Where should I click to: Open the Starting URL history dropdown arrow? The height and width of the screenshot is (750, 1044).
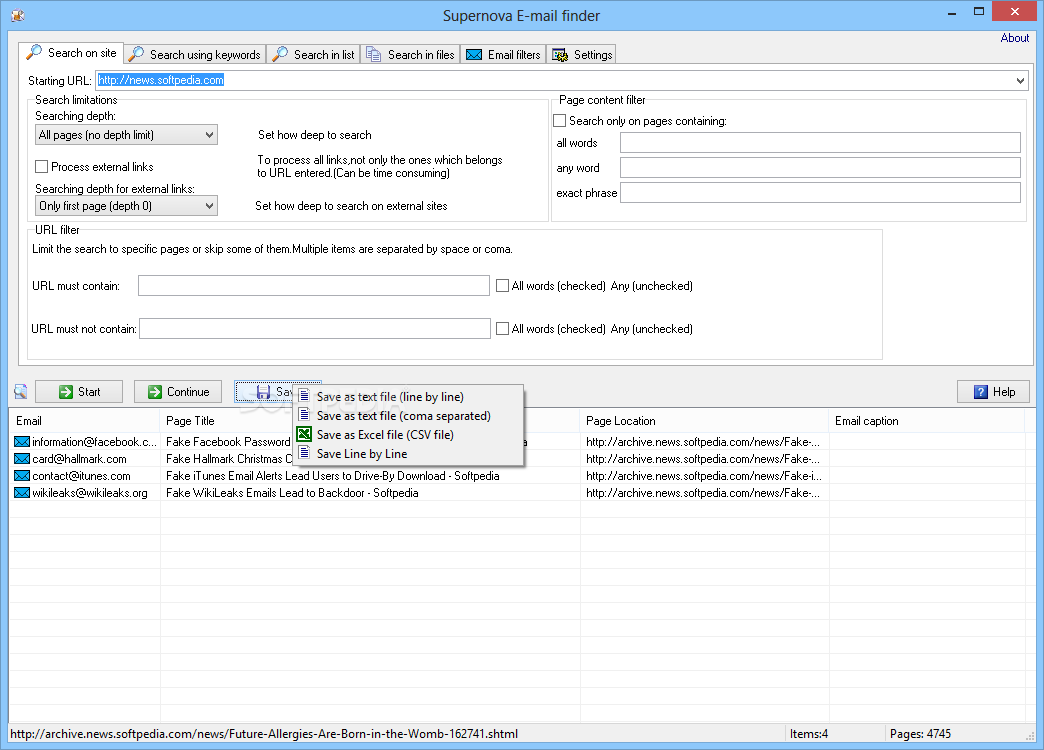coord(1020,81)
